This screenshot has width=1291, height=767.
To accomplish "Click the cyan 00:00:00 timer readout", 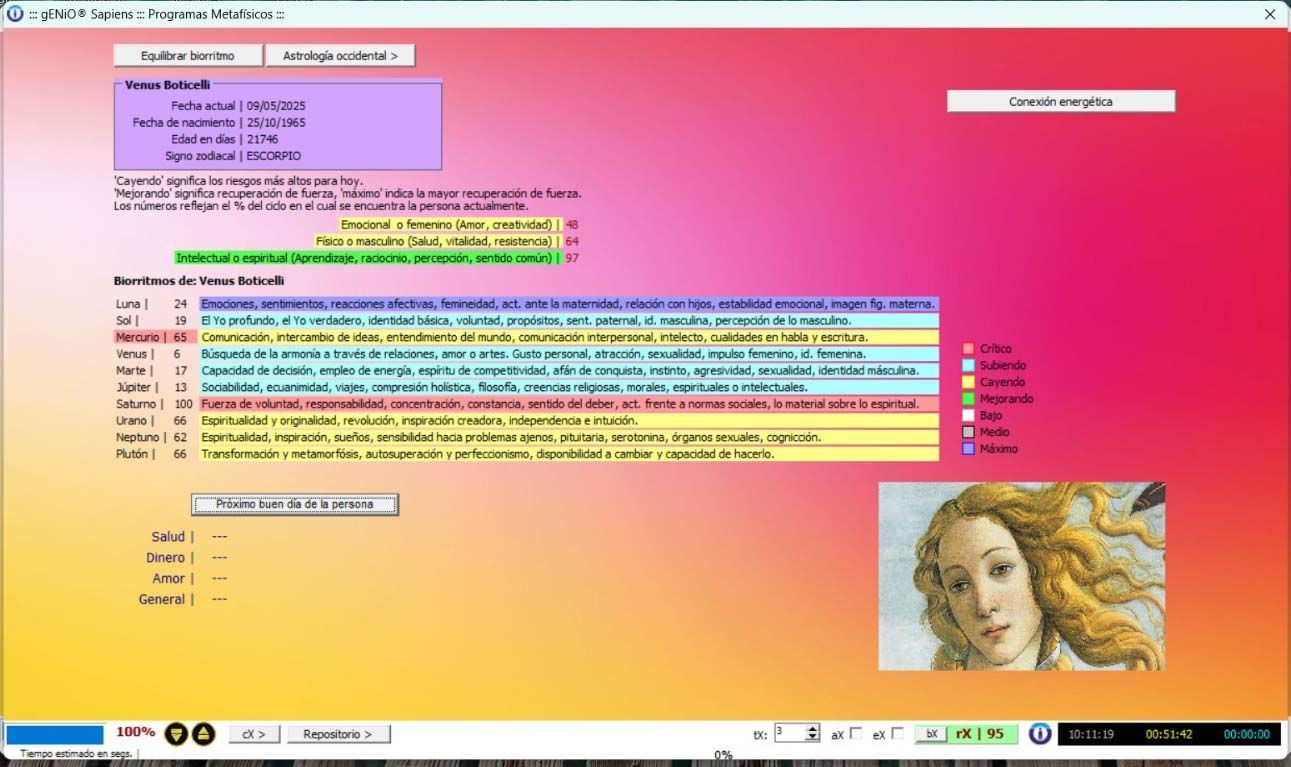I will (1246, 734).
